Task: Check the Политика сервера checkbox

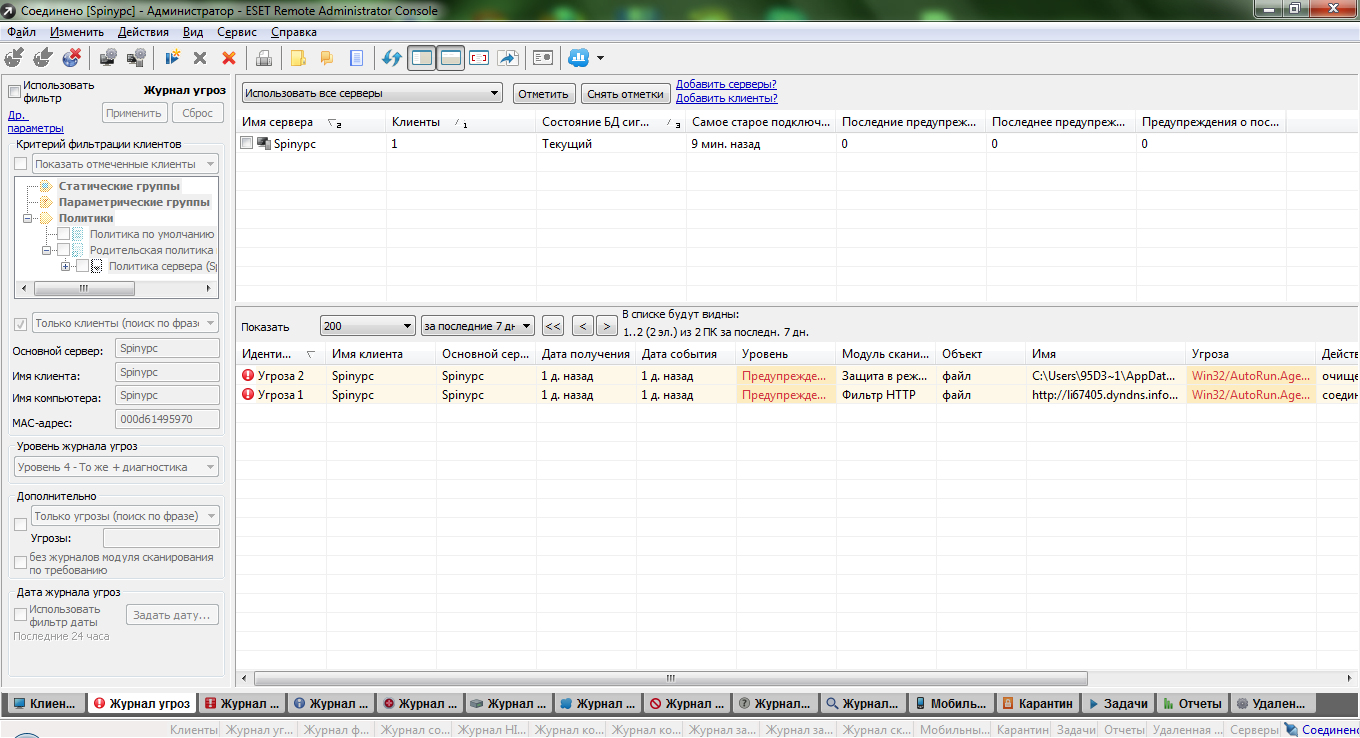Action: (x=82, y=266)
